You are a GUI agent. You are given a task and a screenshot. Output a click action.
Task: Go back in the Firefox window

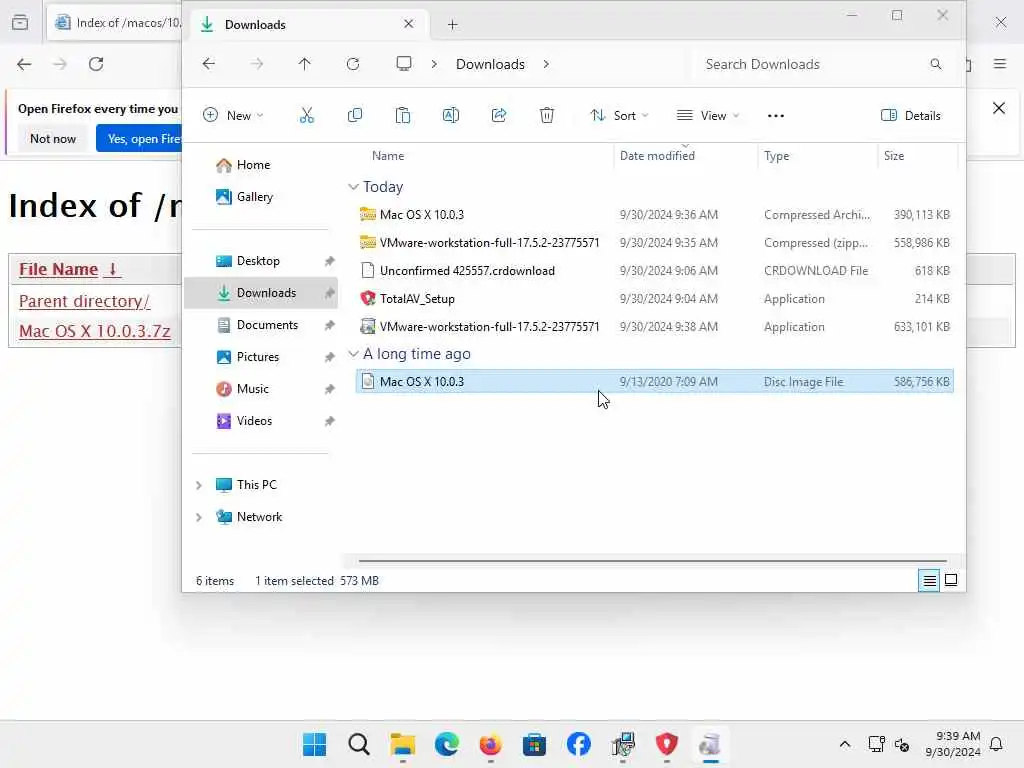[24, 64]
